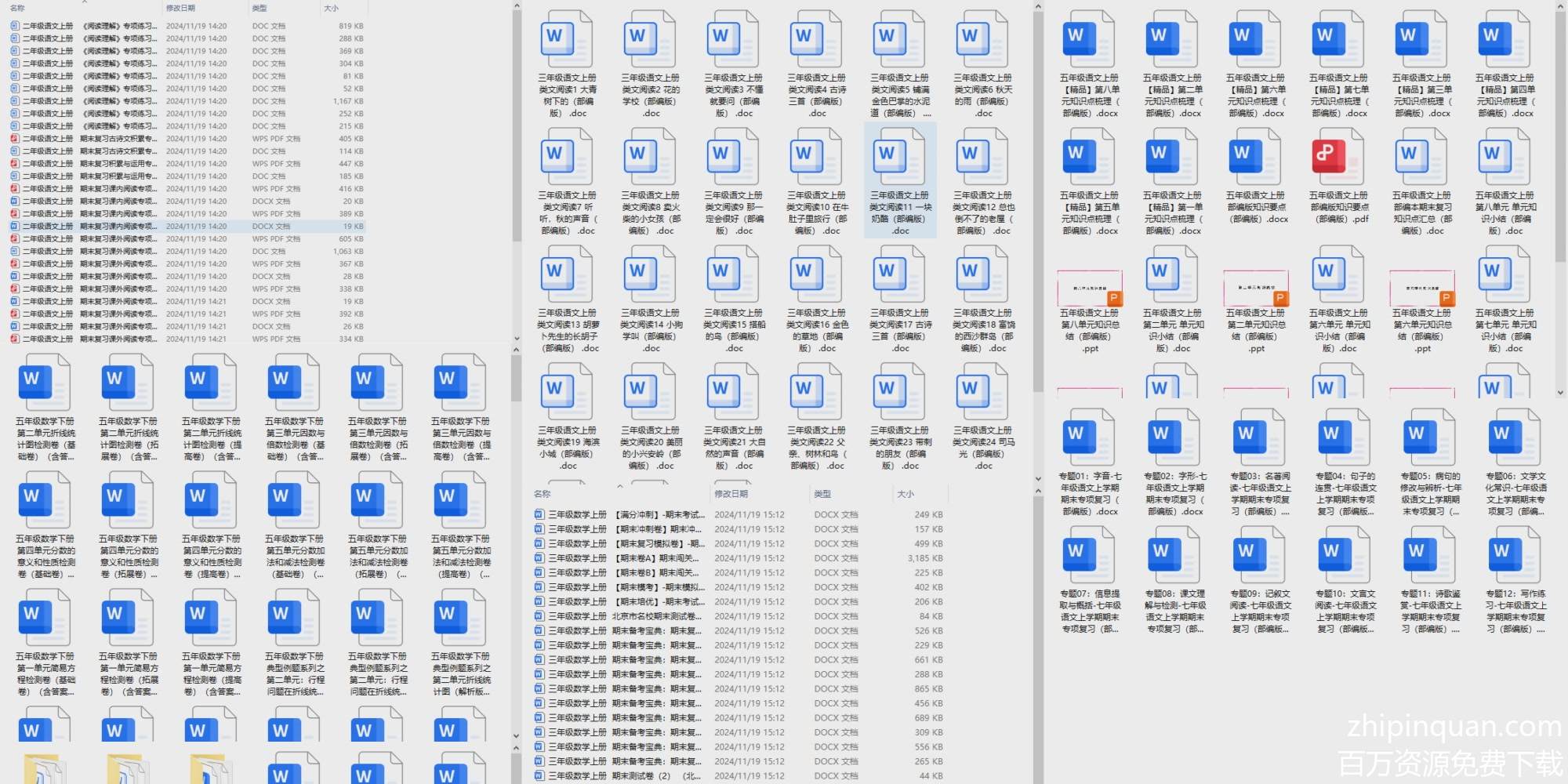Open 三年级类文阅读24 司马光 document
1568x784 pixels.
coord(982,393)
